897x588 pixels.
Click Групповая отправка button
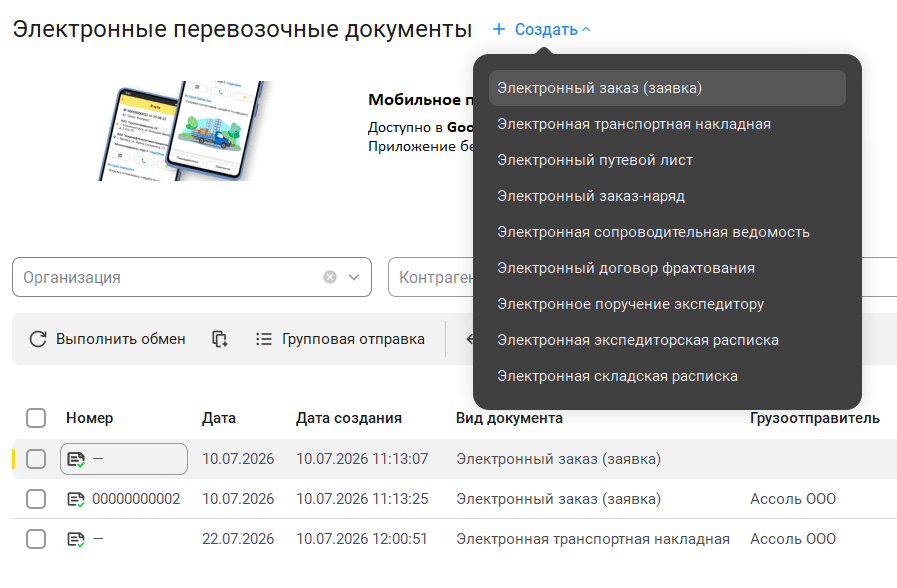340,339
